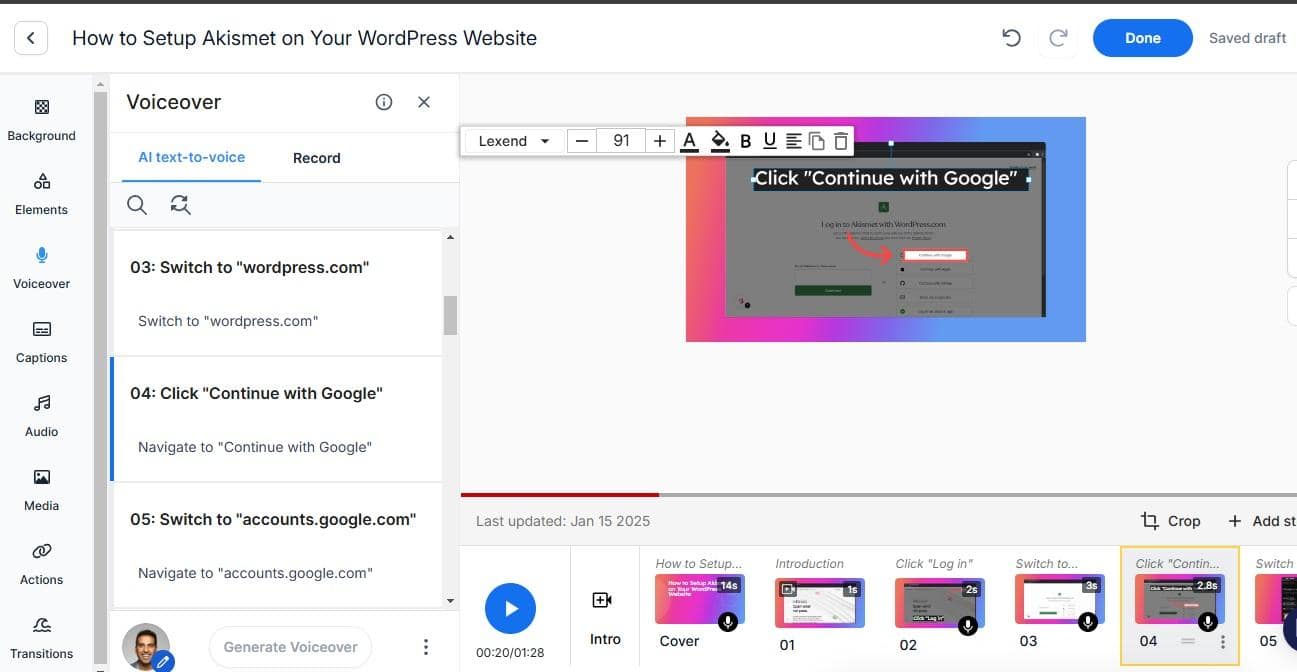Click the blue Done button
The height and width of the screenshot is (672, 1297).
1142,38
